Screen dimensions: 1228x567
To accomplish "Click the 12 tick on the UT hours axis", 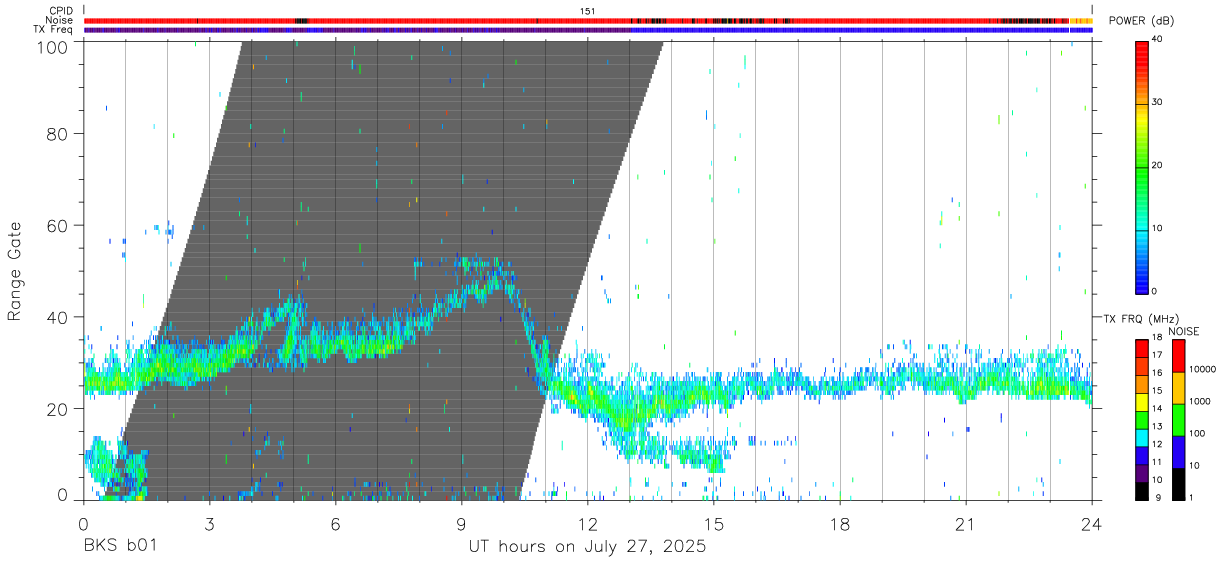I will (588, 524).
